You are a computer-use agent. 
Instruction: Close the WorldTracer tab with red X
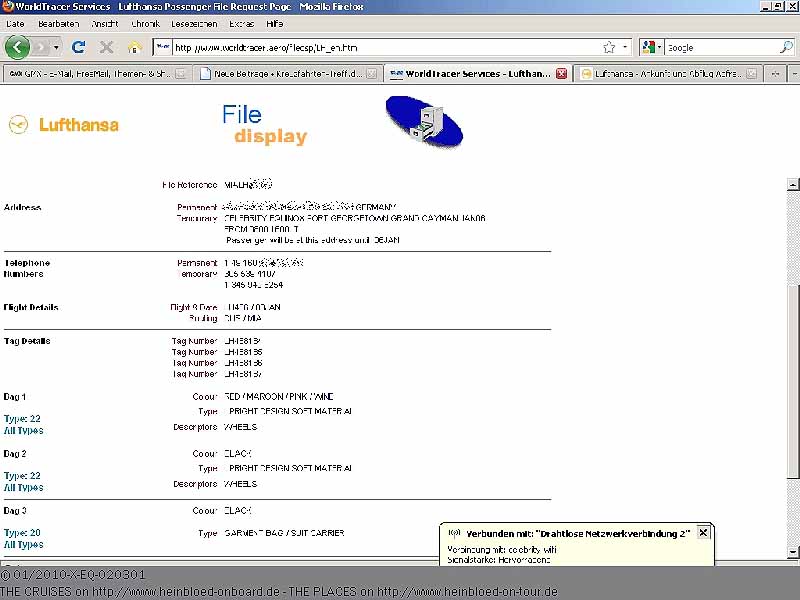coord(561,73)
